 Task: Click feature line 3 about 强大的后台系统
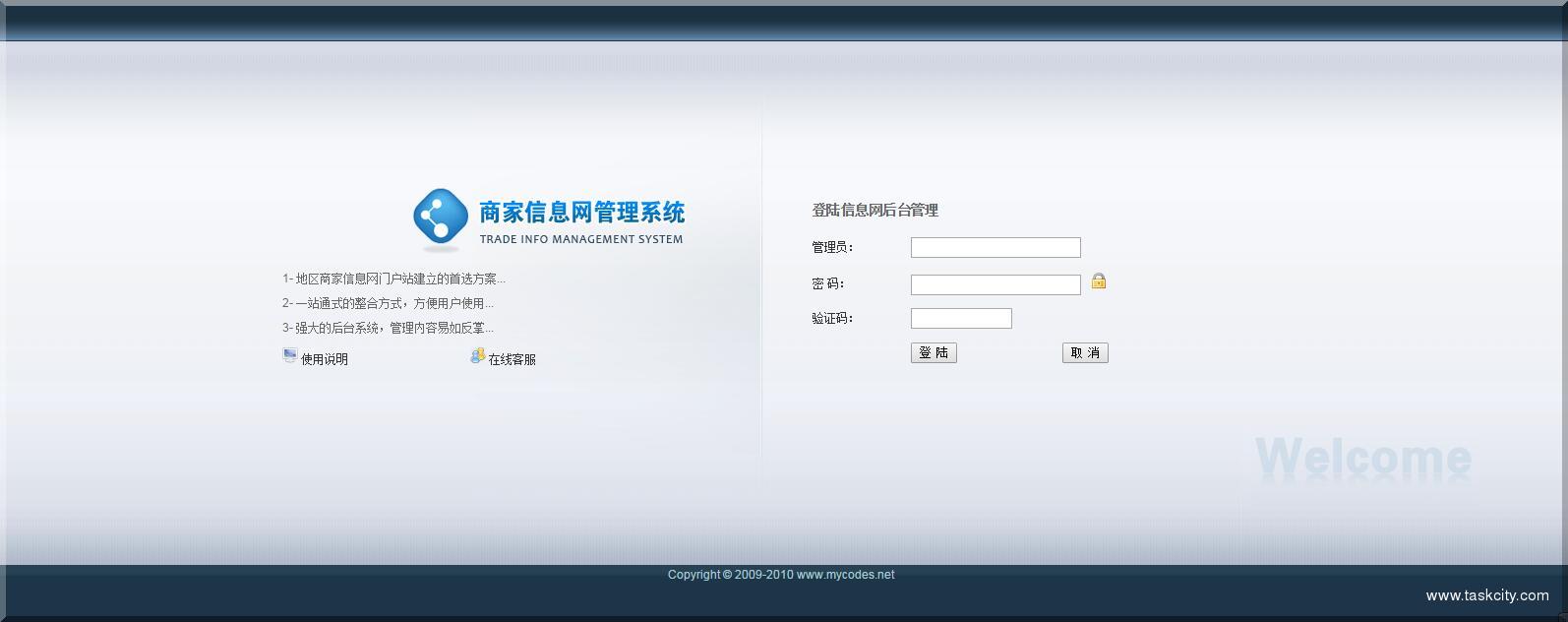(388, 328)
